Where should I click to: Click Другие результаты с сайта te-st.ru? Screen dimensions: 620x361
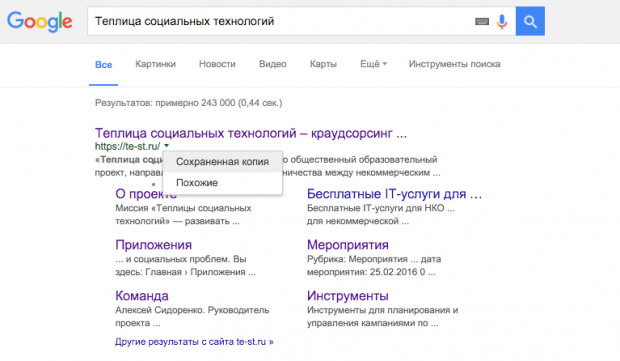[x=194, y=342]
